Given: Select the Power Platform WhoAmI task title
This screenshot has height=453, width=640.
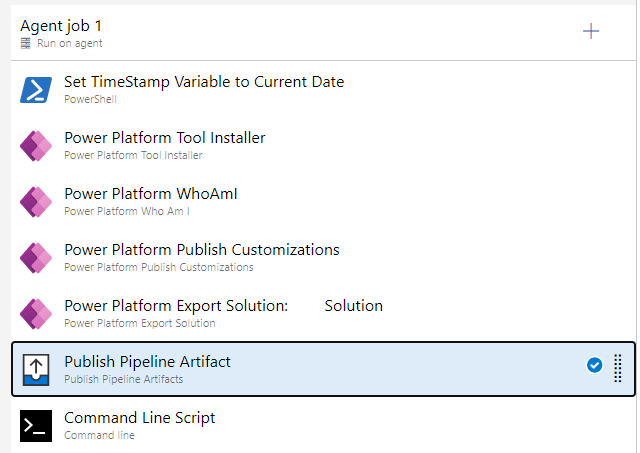Looking at the screenshot, I should [x=150, y=194].
